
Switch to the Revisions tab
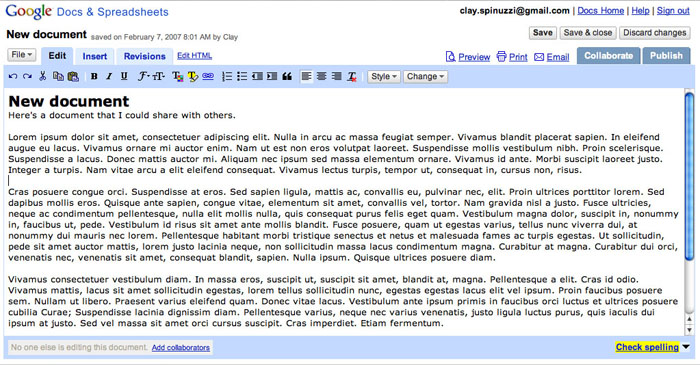145,56
